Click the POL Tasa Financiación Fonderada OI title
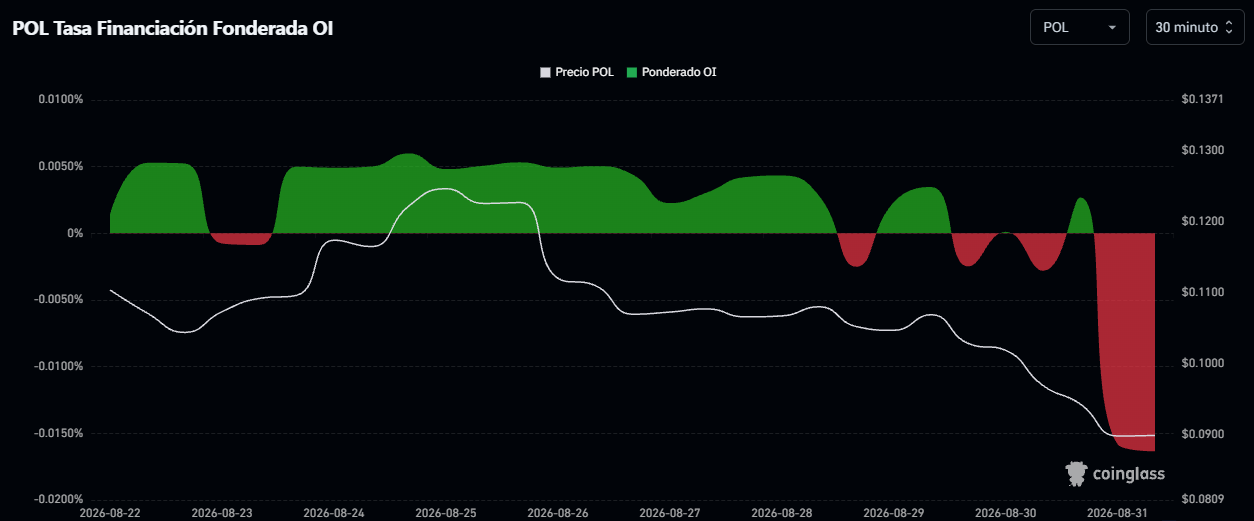 click(173, 28)
